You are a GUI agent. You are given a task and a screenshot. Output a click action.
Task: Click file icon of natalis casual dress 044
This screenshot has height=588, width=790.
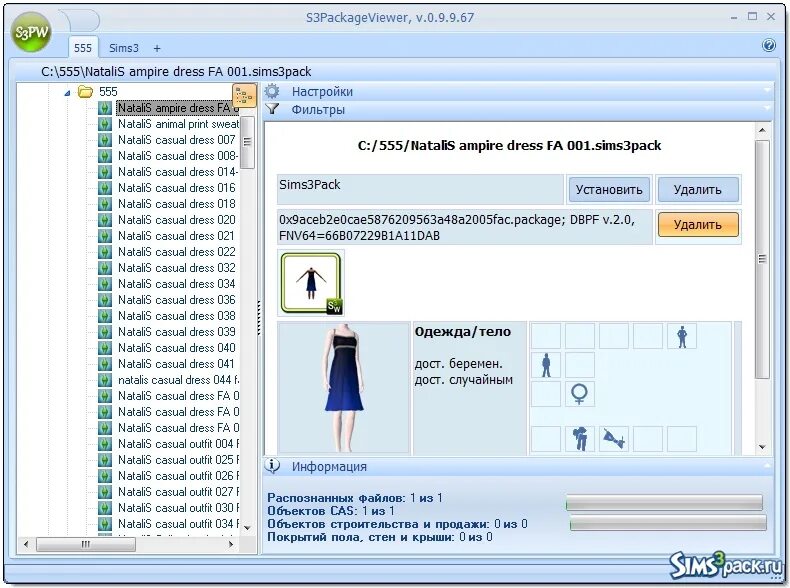(105, 380)
